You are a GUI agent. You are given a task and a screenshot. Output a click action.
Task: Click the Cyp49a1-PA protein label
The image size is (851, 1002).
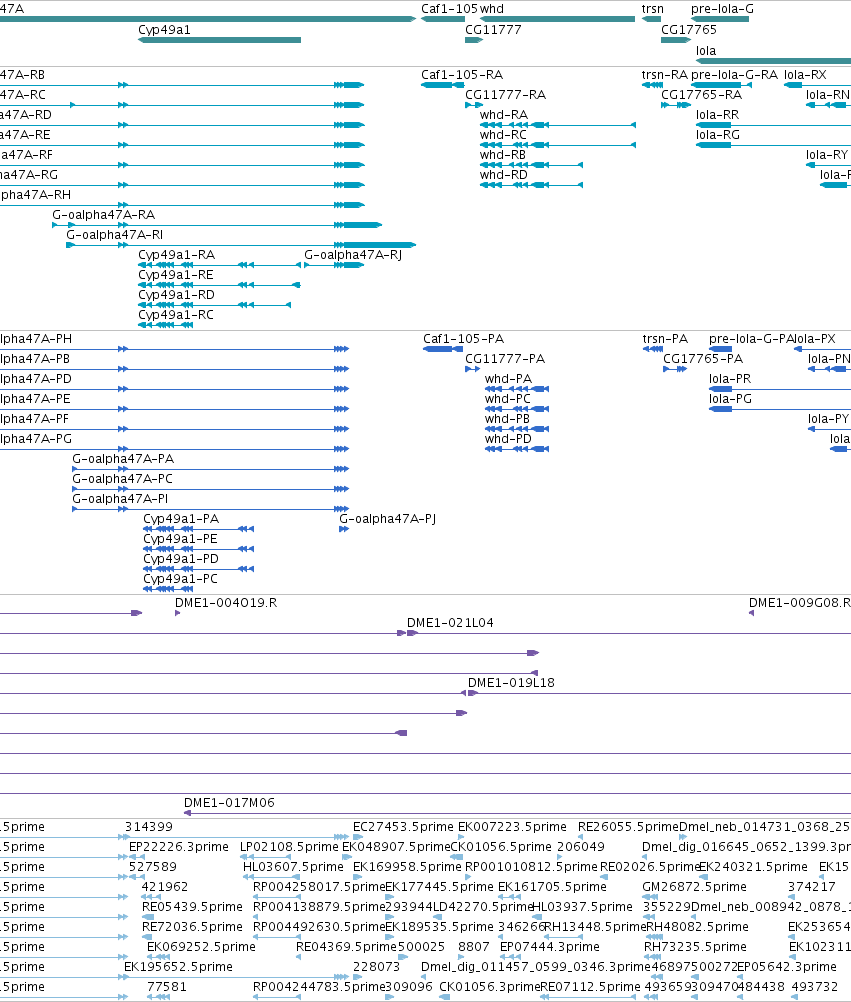pyautogui.click(x=181, y=519)
